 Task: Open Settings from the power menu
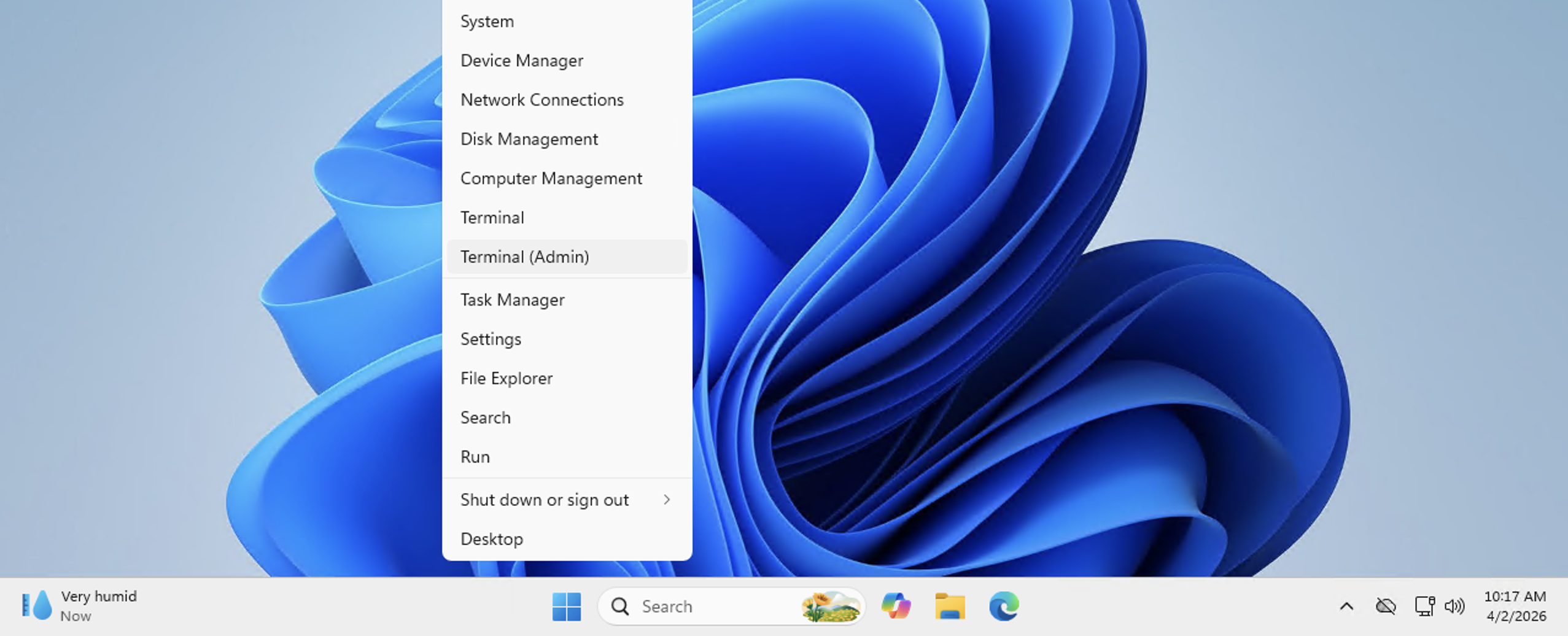(x=491, y=339)
